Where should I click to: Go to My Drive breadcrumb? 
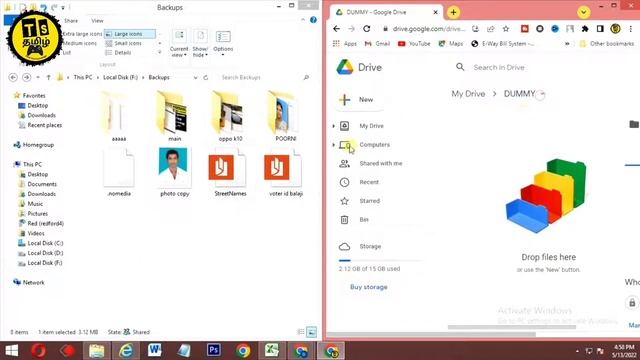click(468, 94)
